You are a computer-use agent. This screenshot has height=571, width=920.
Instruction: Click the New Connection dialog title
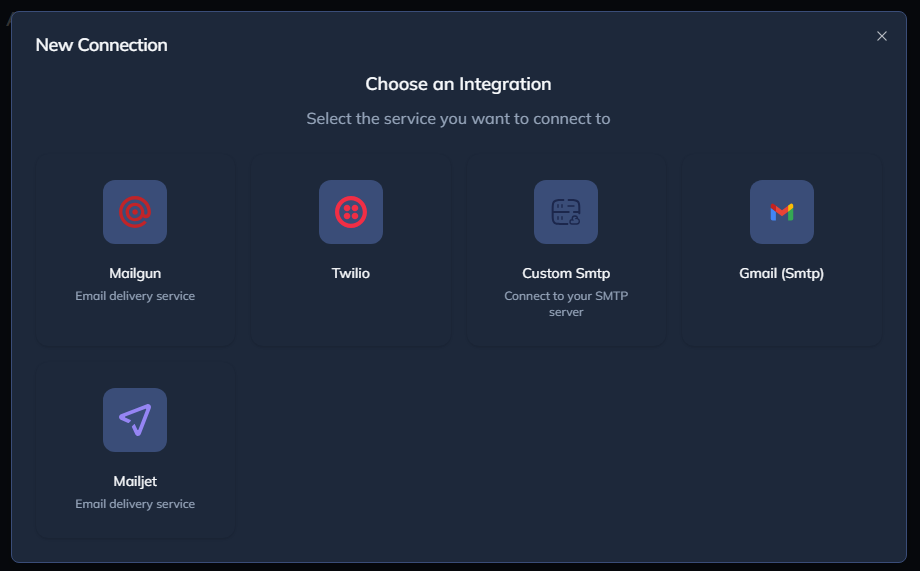pyautogui.click(x=102, y=45)
